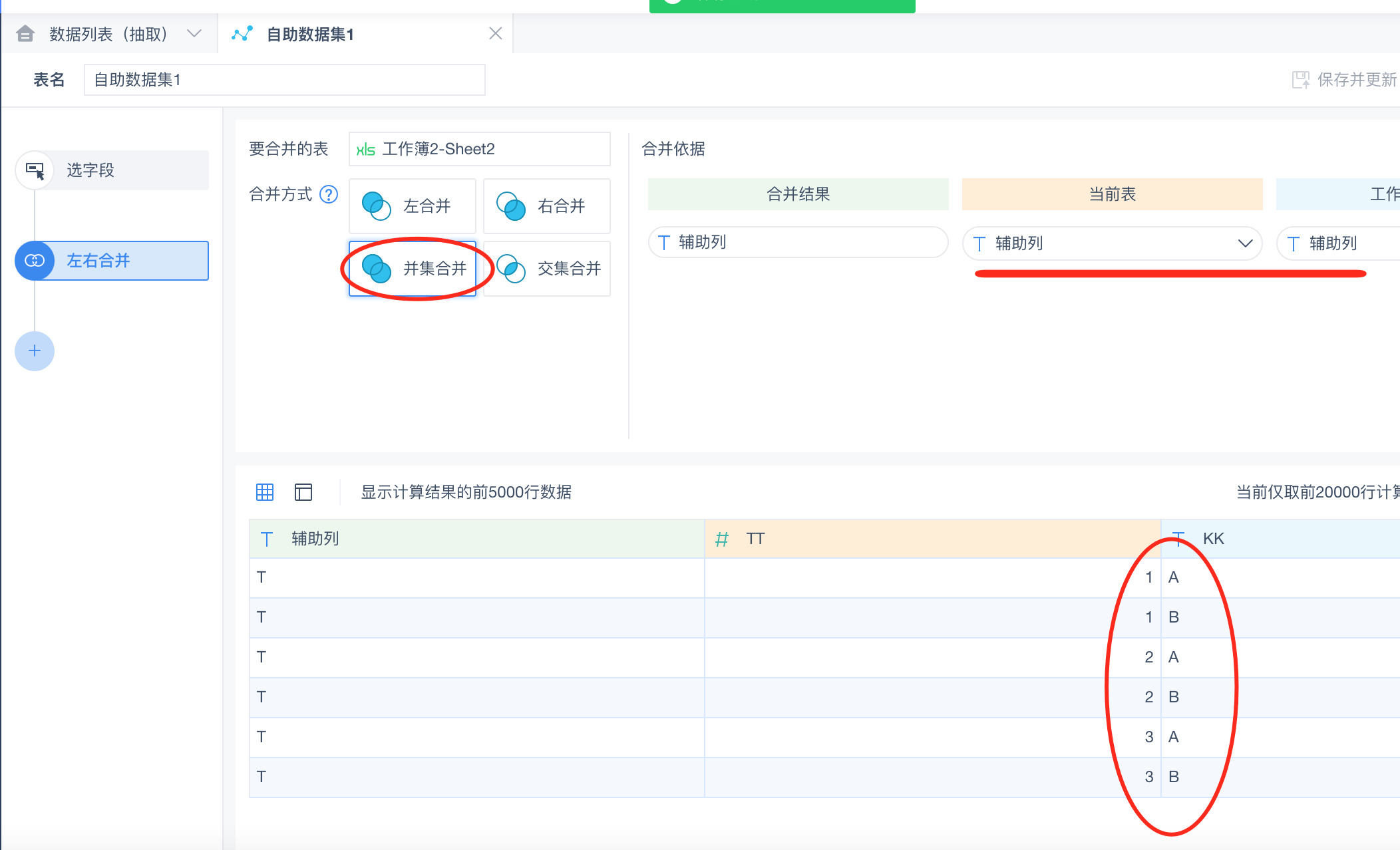The width and height of the screenshot is (1400, 850).
Task: Switch to table structure view icon
Action: (x=303, y=492)
